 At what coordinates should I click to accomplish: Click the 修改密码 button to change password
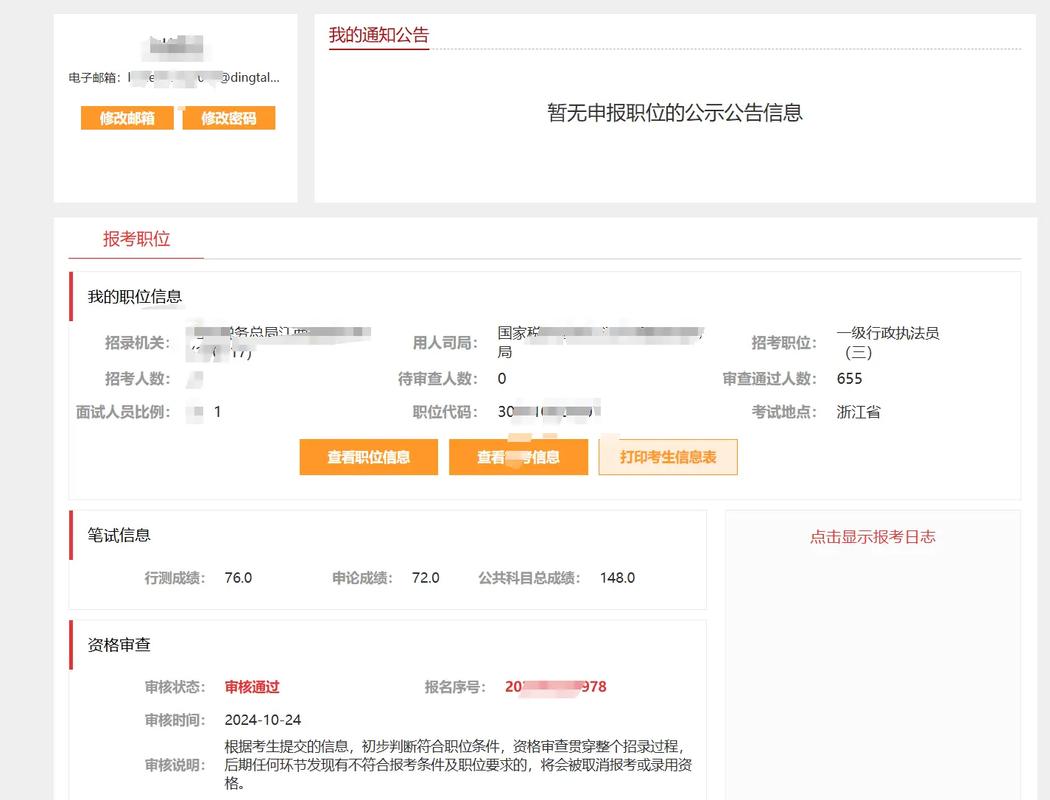point(229,117)
